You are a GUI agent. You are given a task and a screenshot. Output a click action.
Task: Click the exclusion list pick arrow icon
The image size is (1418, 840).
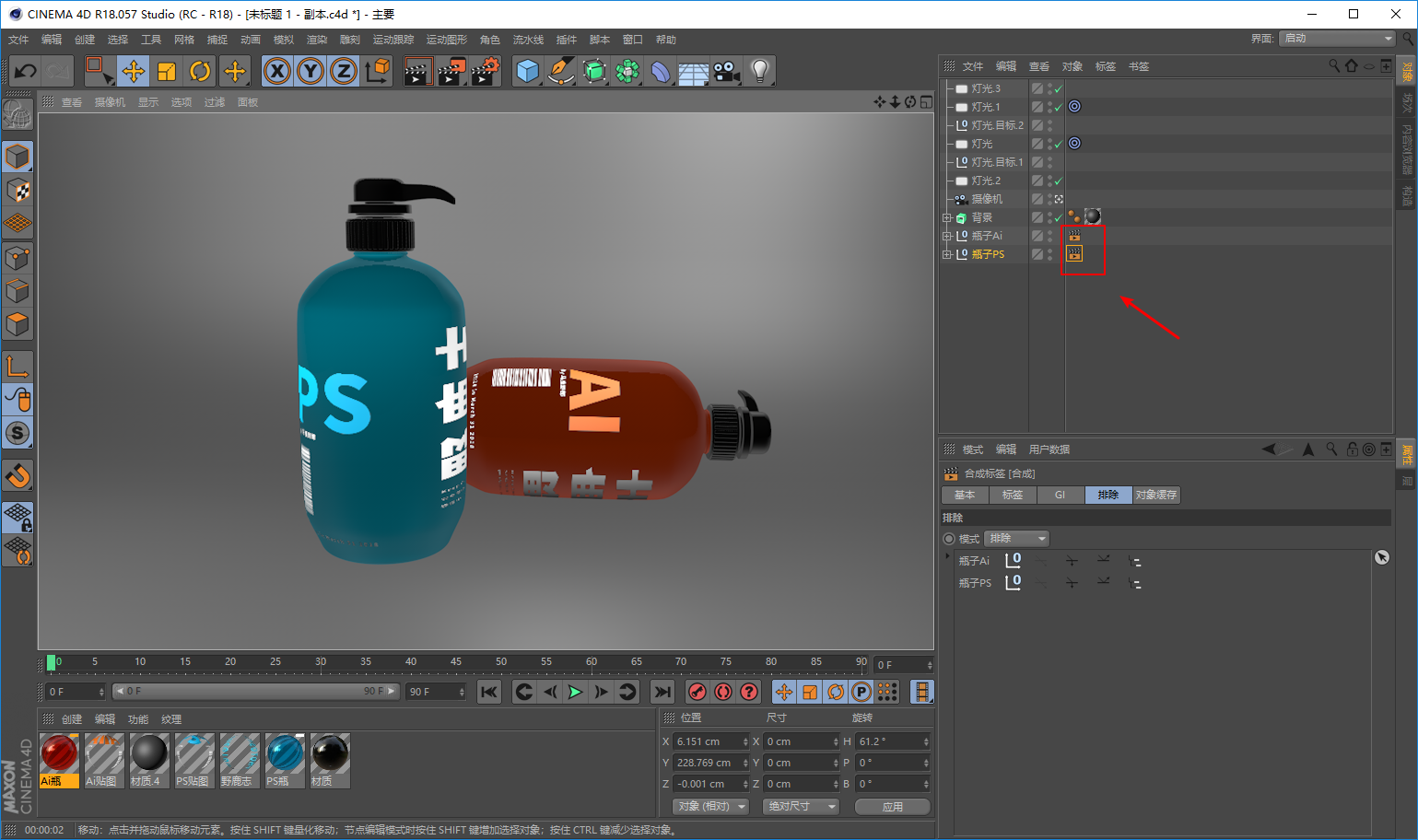pos(1381,557)
